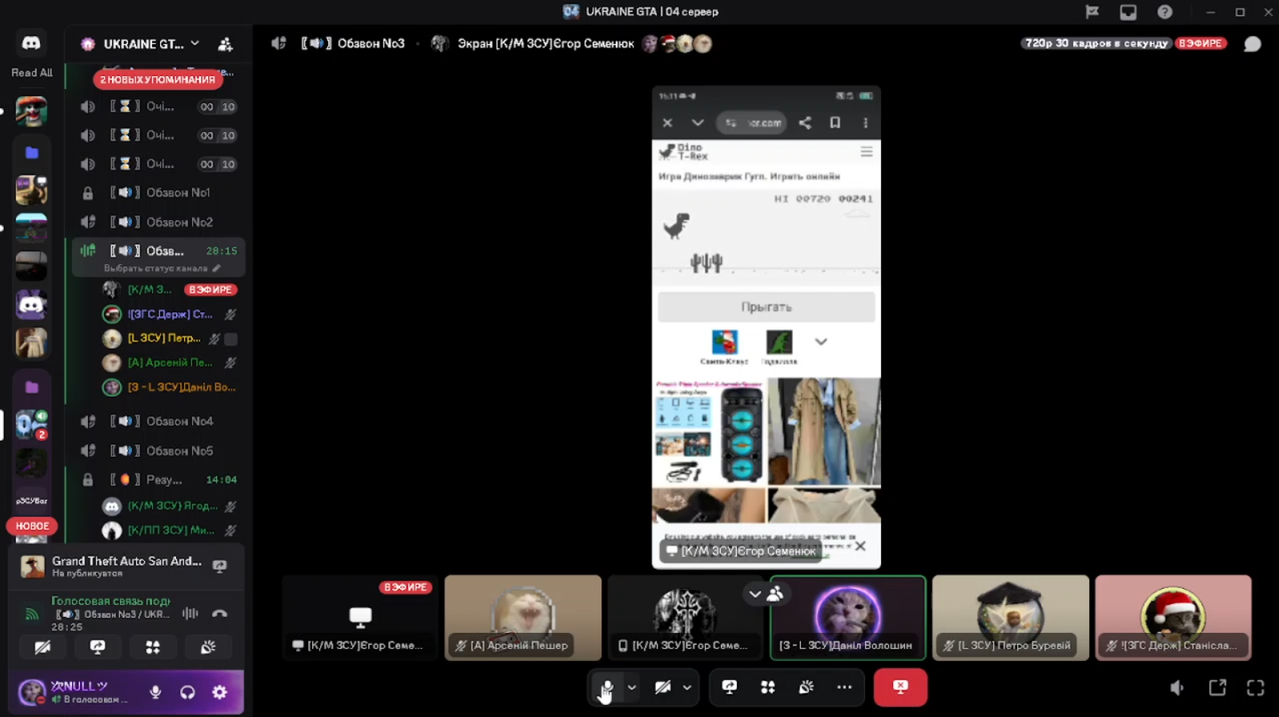
Task: Join the locked voice channel Обзвон No1
Action: coord(158,192)
